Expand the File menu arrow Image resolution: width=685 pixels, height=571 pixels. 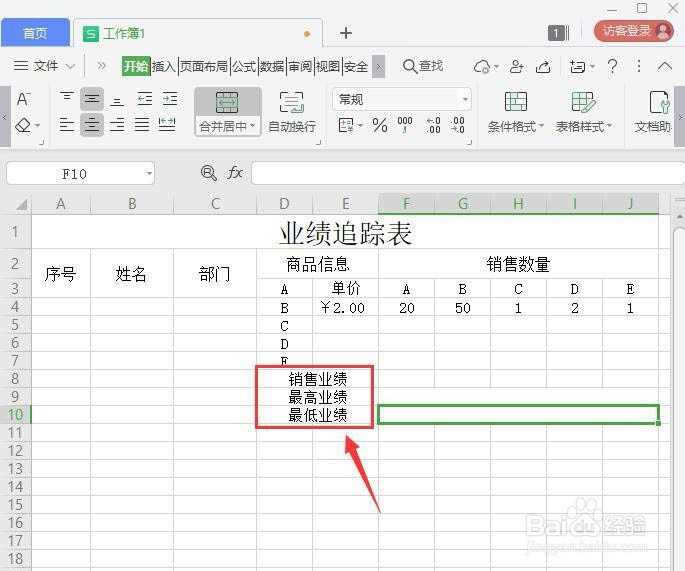pos(70,67)
